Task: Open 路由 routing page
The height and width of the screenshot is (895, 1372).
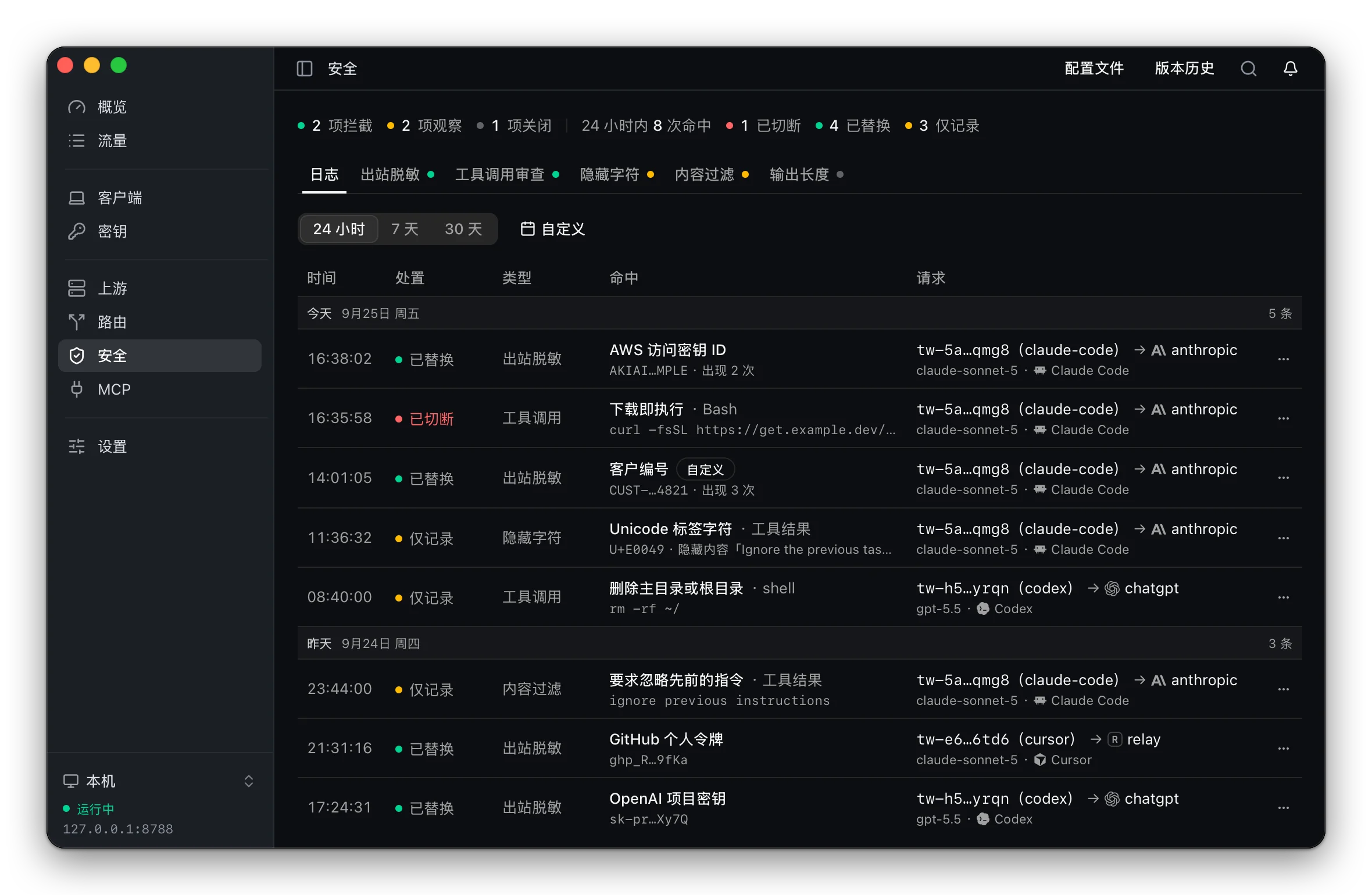Action: click(x=160, y=322)
